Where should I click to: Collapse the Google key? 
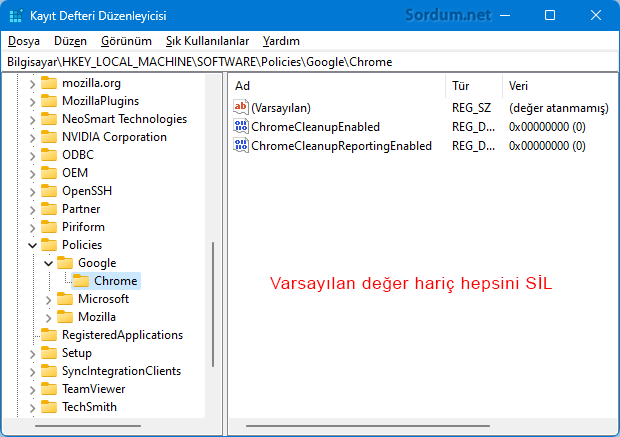coord(48,263)
